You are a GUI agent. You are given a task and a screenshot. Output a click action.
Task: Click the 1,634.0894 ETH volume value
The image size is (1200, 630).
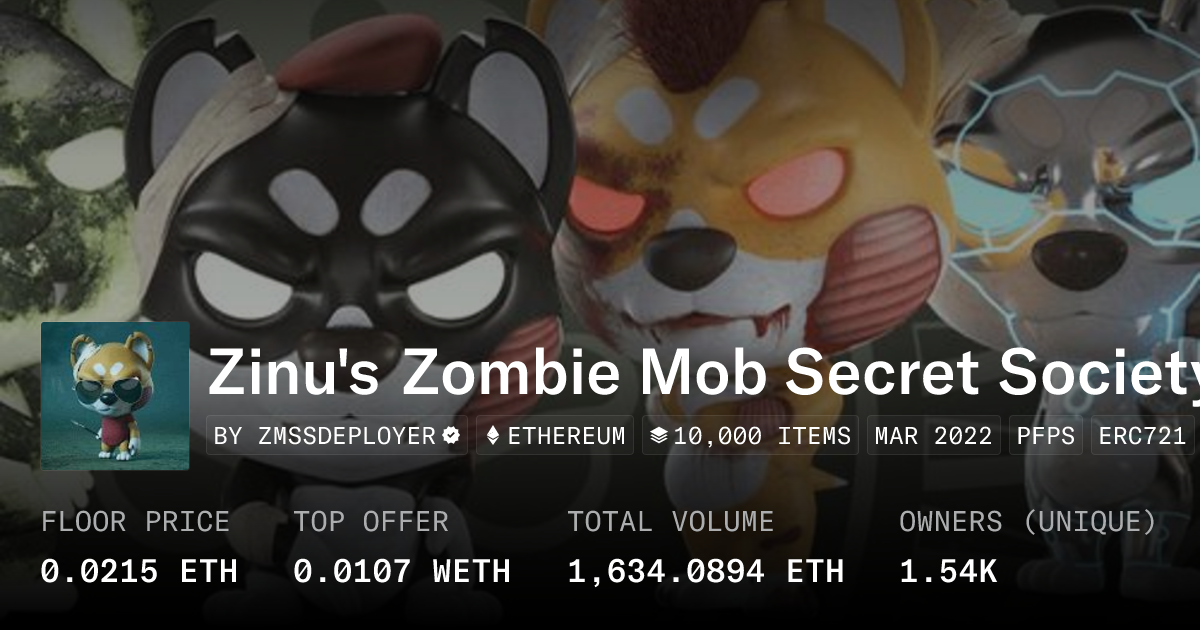point(706,571)
